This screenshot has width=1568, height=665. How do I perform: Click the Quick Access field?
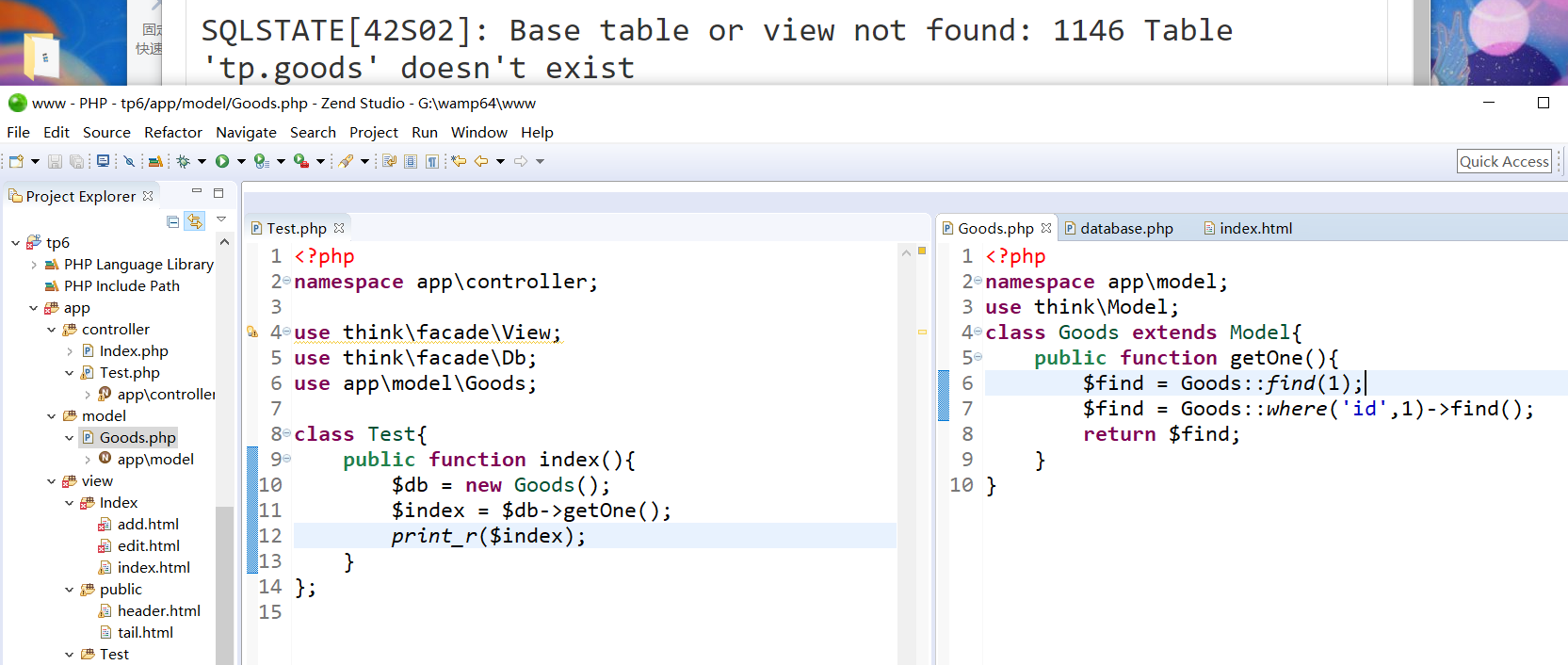tap(1503, 162)
